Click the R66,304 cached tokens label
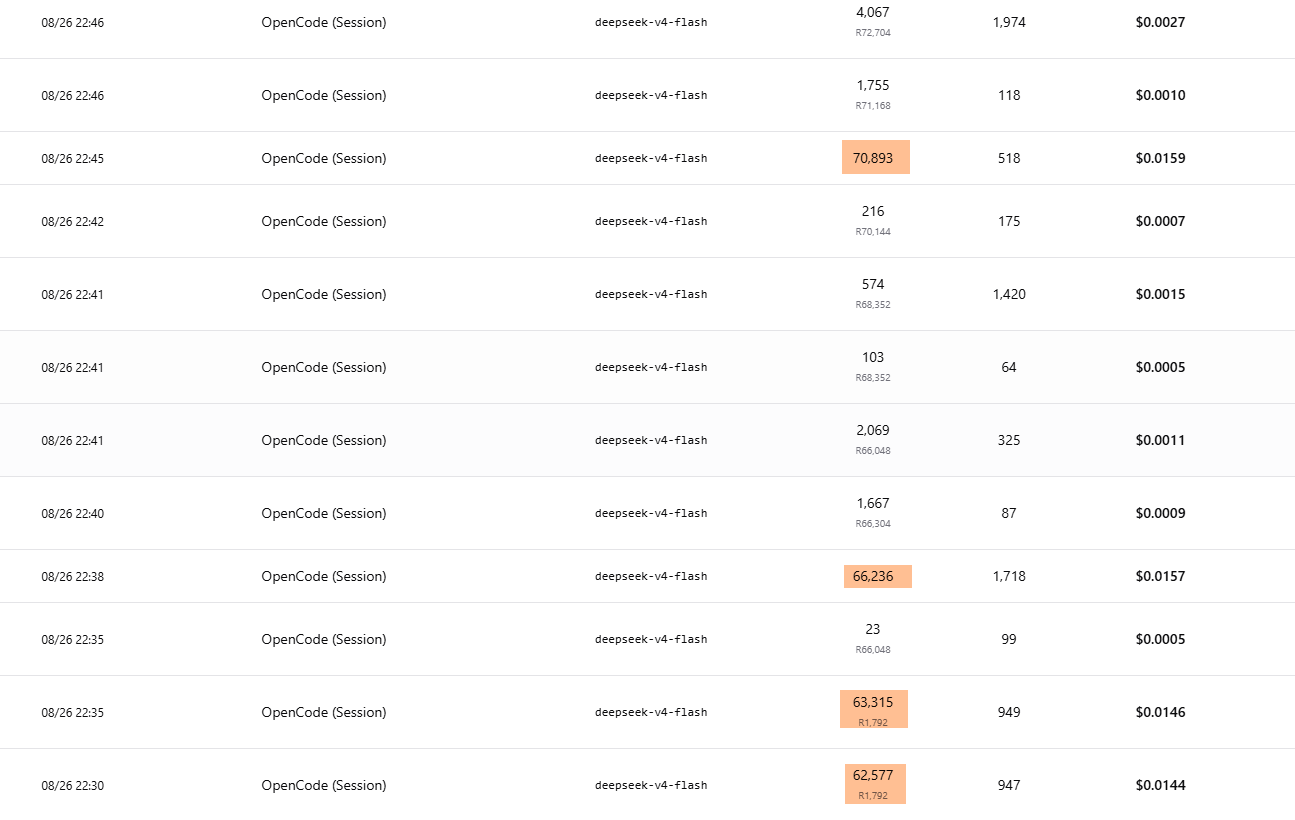 click(873, 524)
